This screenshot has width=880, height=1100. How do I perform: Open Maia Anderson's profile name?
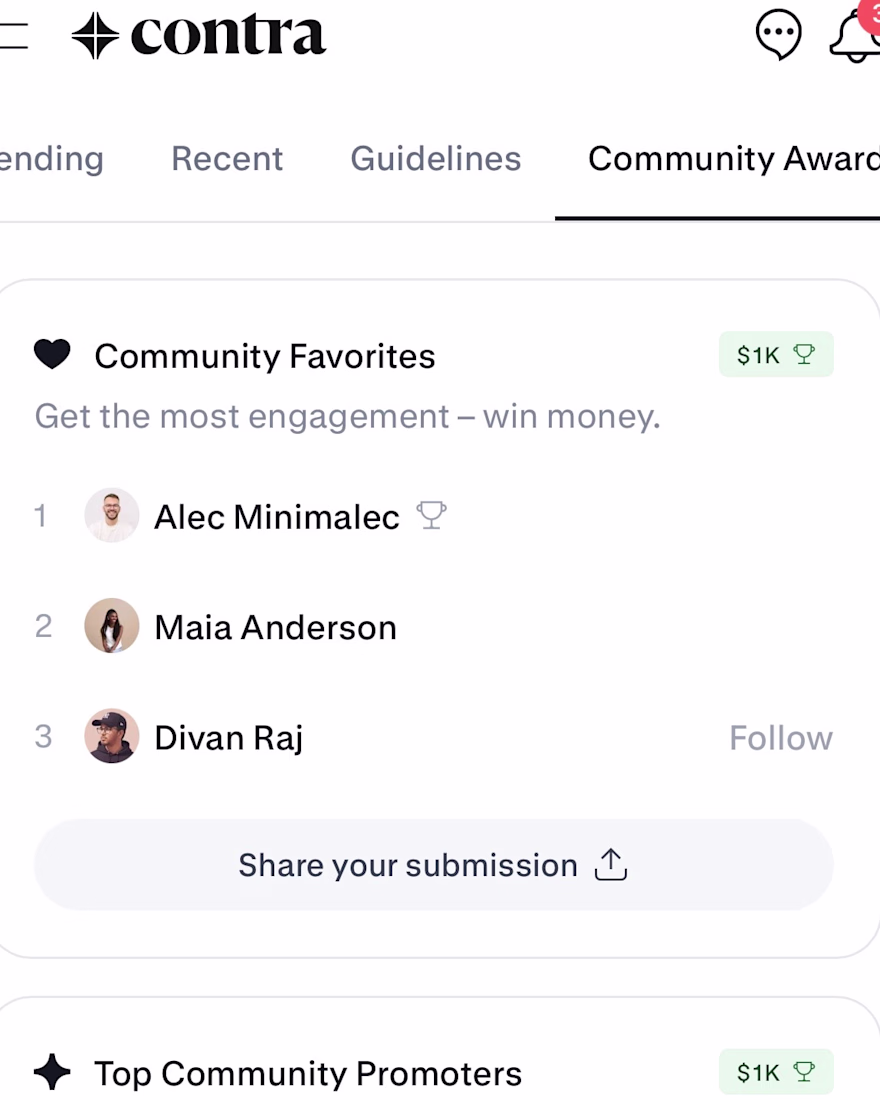tap(275, 628)
